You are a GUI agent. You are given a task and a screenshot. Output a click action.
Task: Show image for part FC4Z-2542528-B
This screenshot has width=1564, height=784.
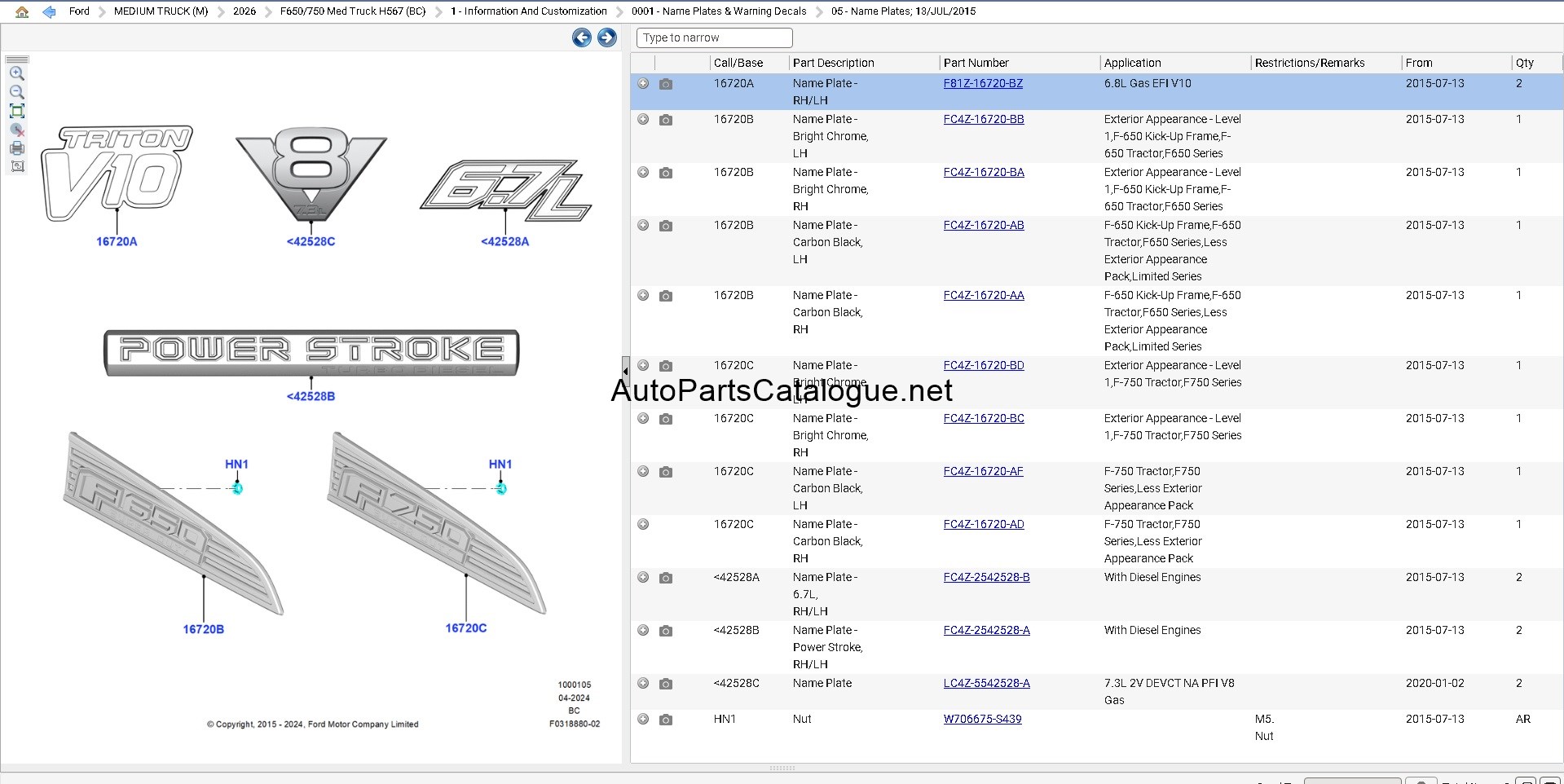pos(666,578)
